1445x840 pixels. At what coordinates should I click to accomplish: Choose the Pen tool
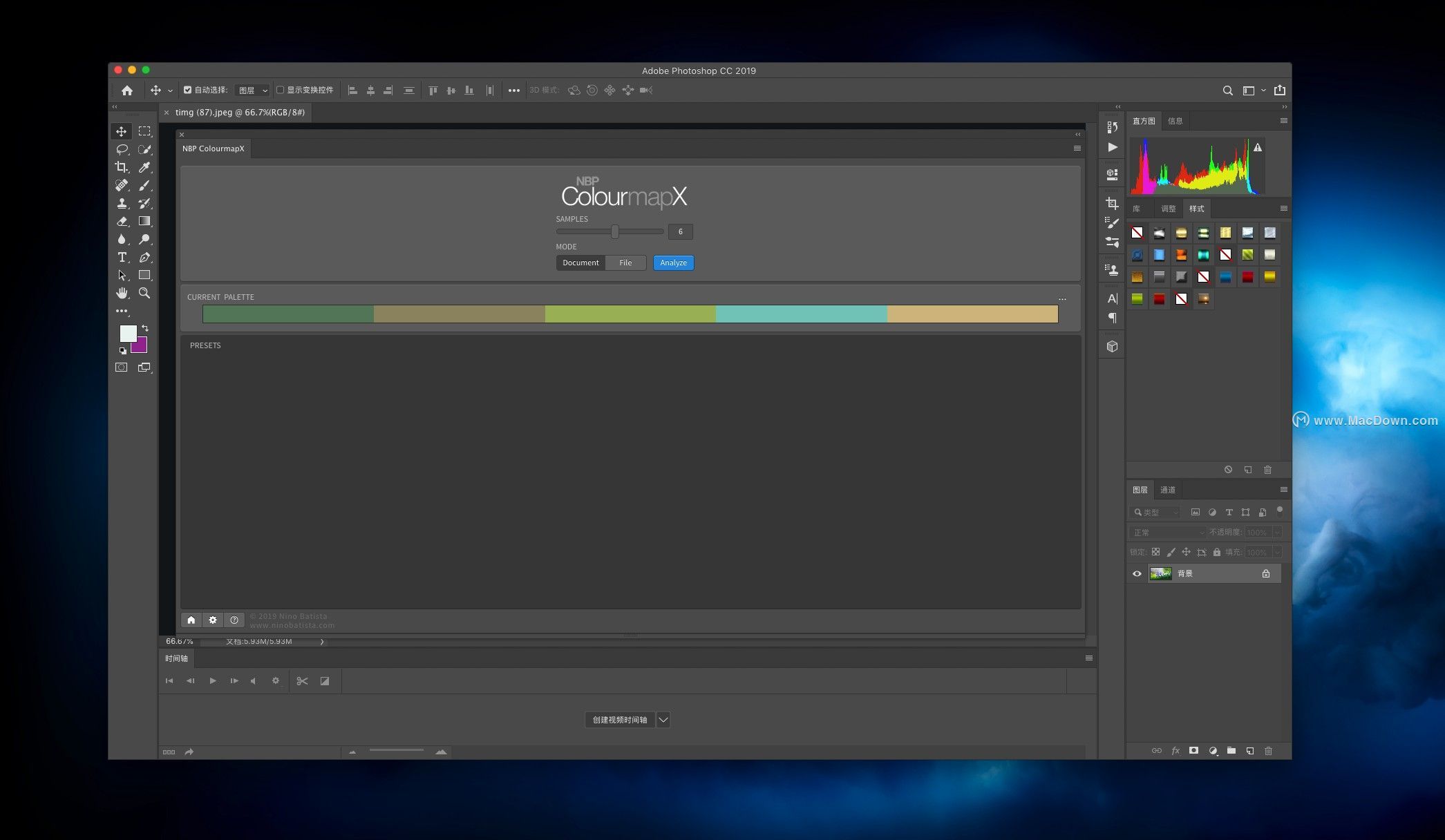click(144, 257)
